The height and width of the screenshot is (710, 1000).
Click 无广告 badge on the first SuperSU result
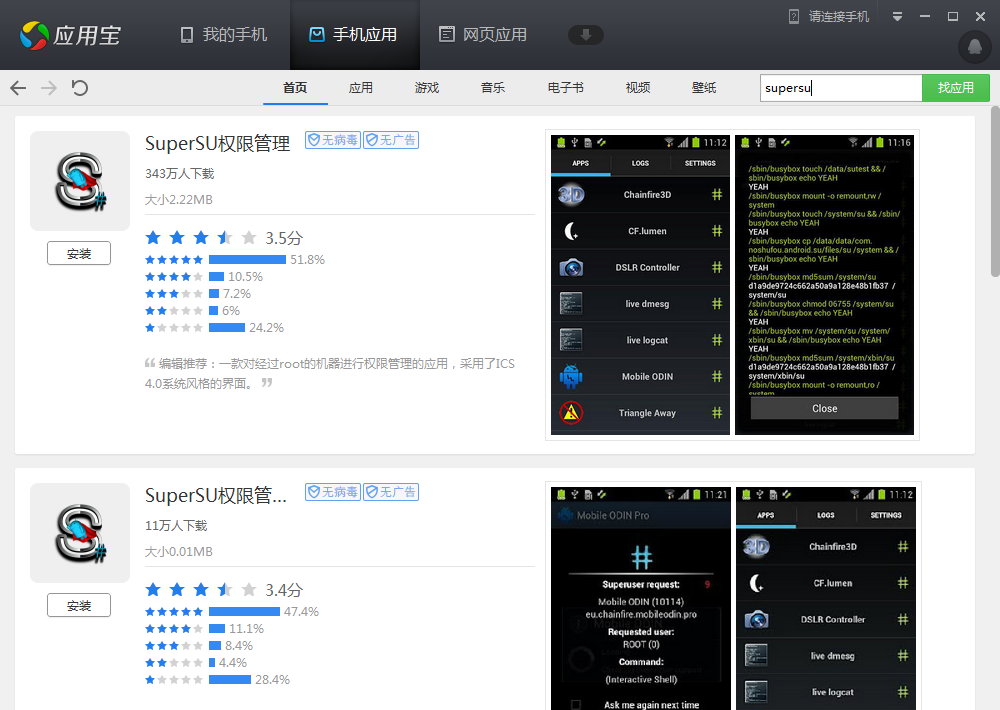(391, 140)
